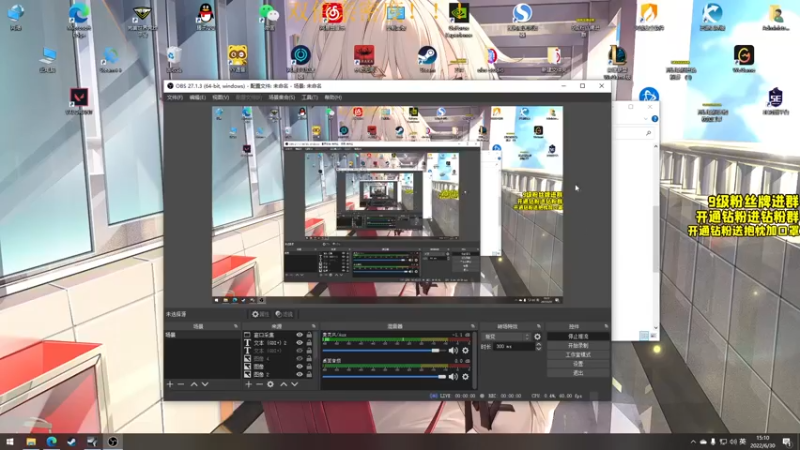Image resolution: width=800 pixels, height=450 pixels.
Task: Open the 编辑(E) menu
Action: [x=197, y=97]
